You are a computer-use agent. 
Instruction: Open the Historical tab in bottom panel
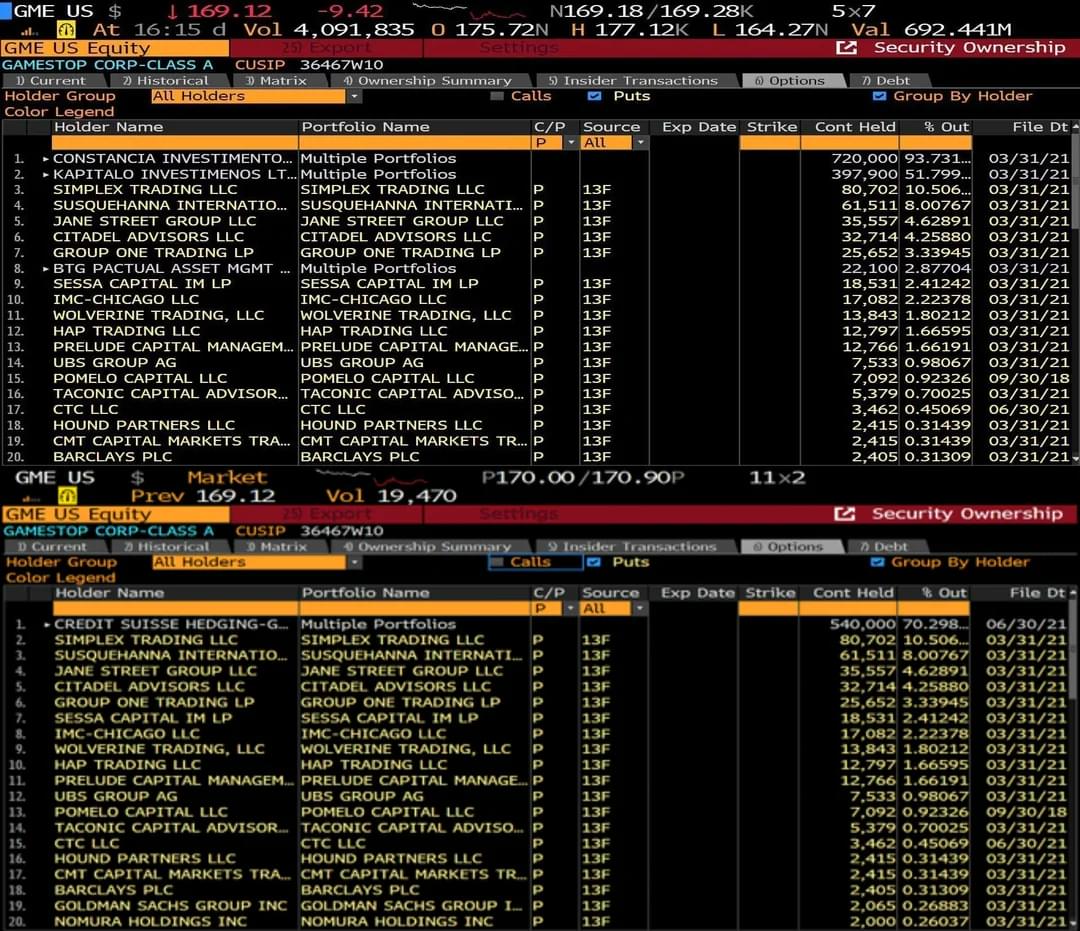point(169,547)
